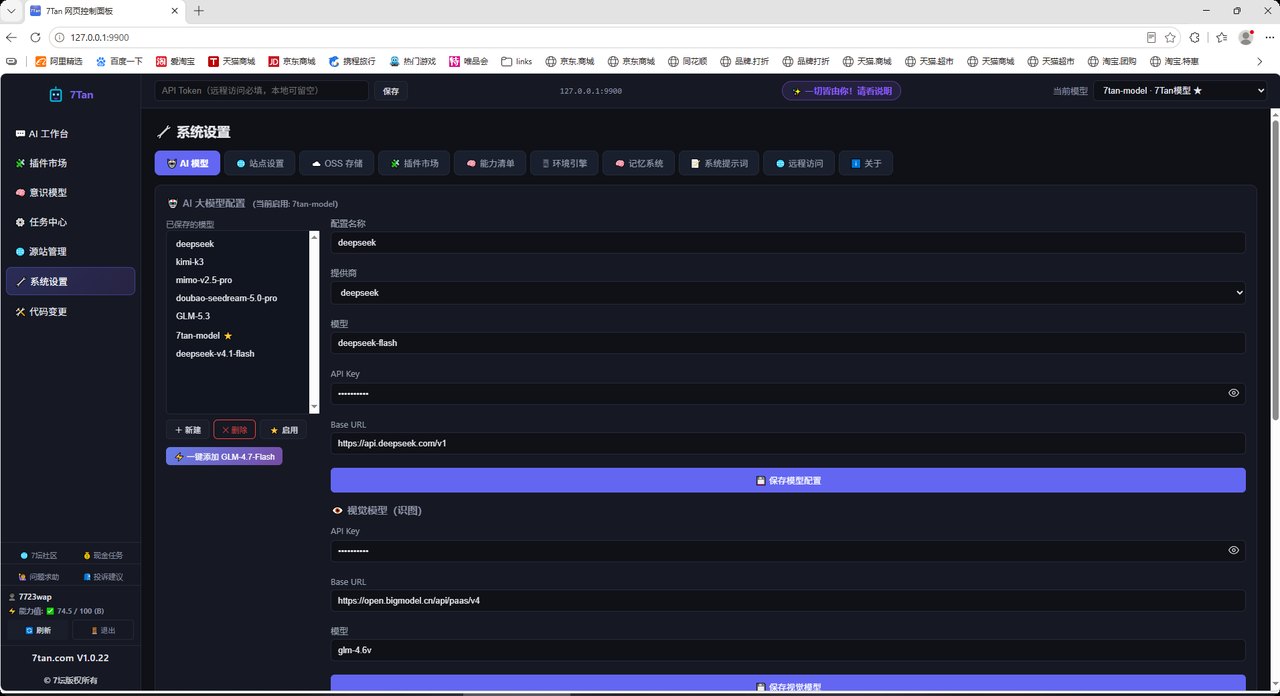Reload the browser page
Image resolution: width=1280 pixels, height=696 pixels.
tap(36, 37)
